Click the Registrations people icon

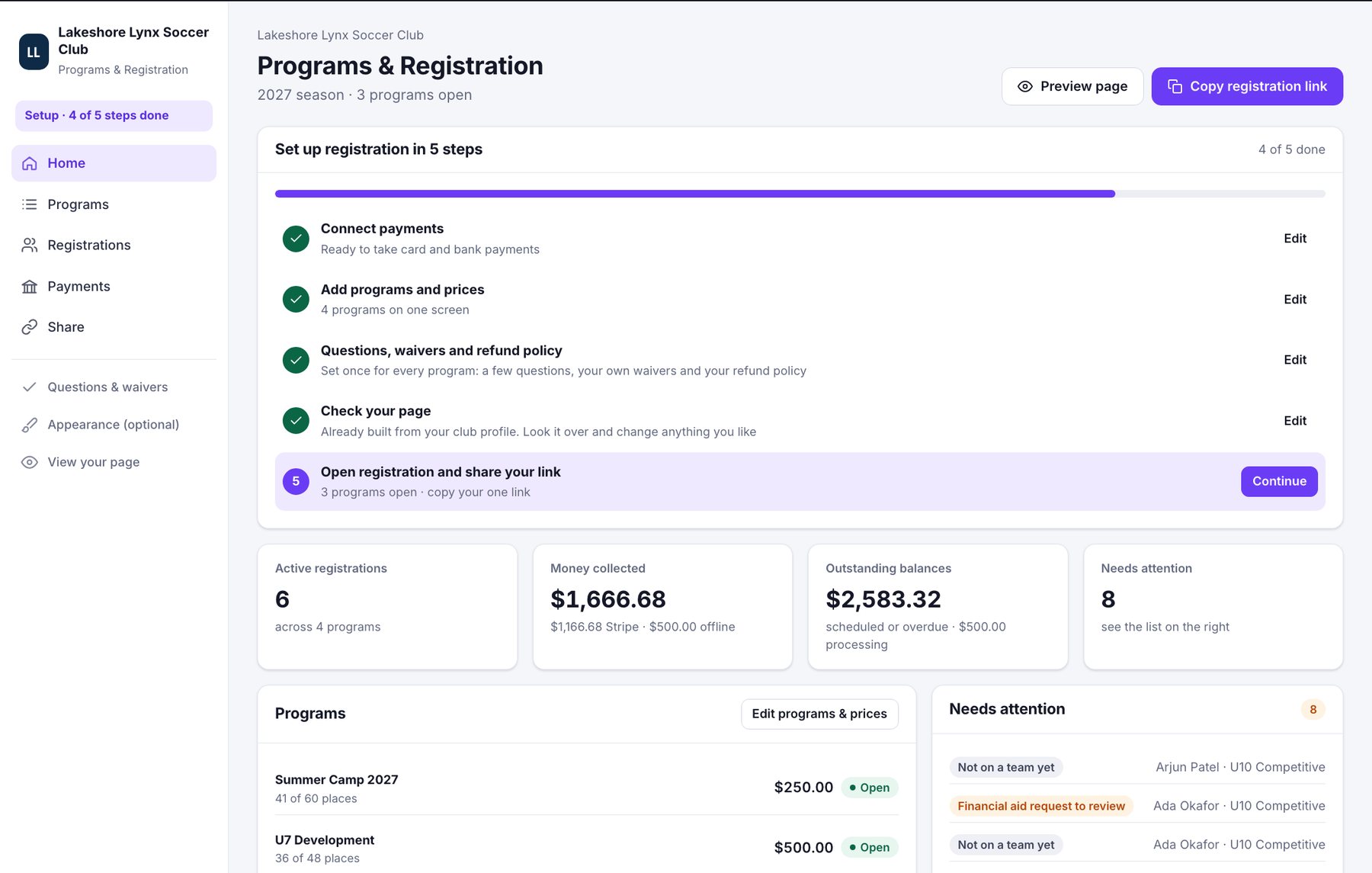[30, 245]
